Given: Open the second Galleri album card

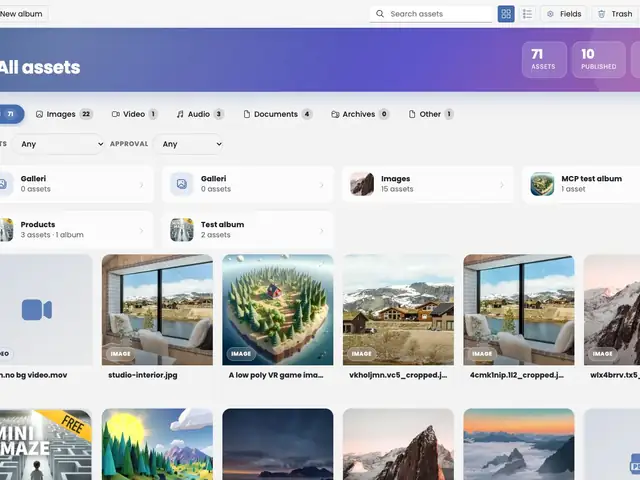Looking at the screenshot, I should [x=248, y=184].
